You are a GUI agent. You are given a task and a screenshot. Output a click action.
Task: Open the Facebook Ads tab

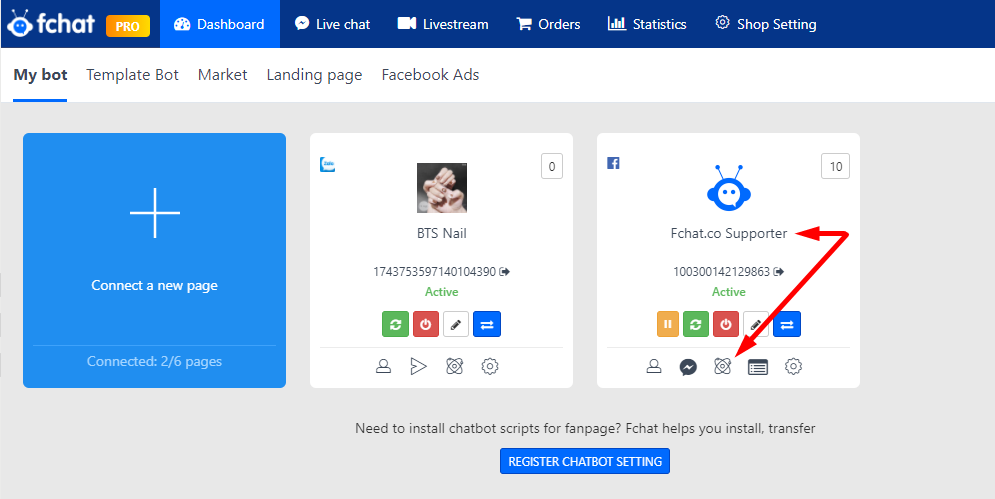[430, 75]
